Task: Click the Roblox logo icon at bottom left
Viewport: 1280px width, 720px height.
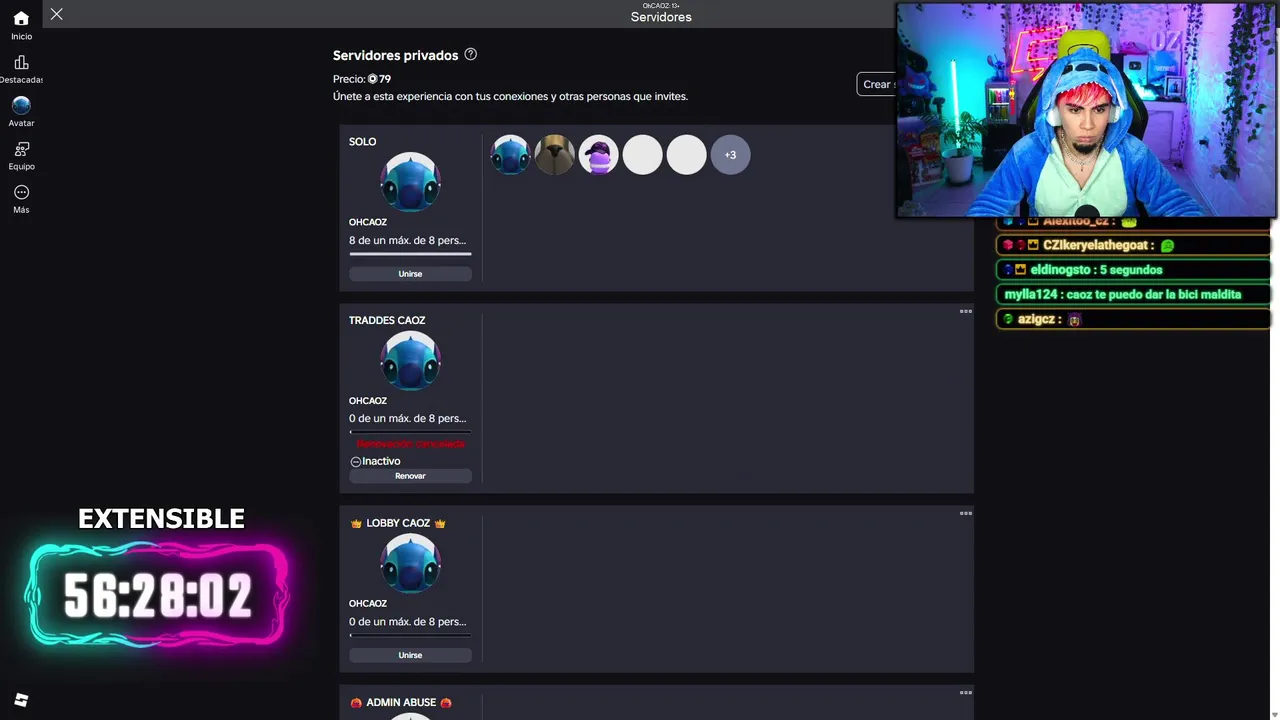Action: (x=21, y=700)
